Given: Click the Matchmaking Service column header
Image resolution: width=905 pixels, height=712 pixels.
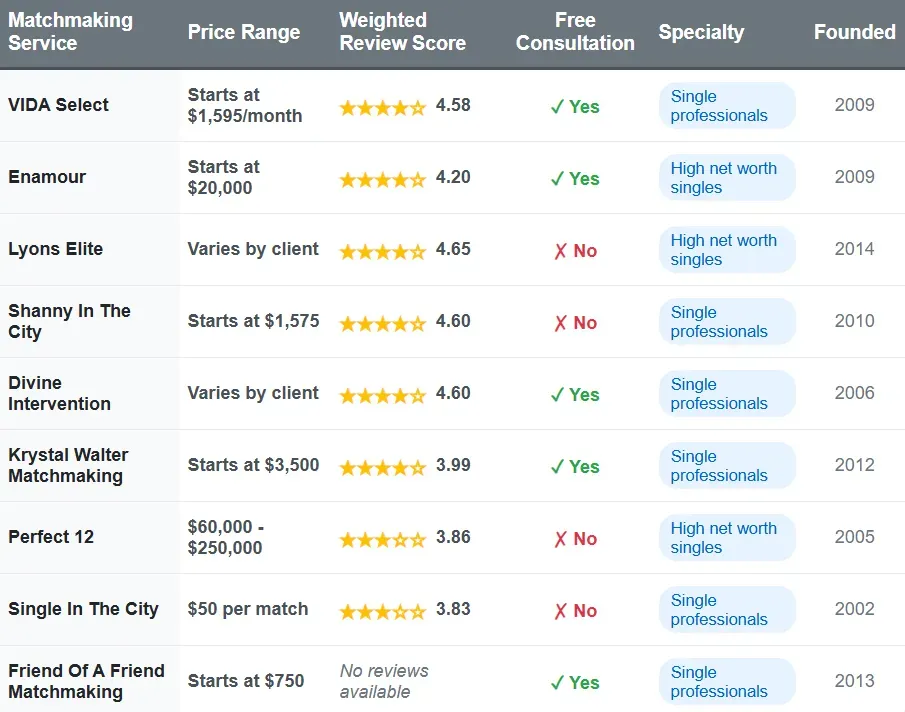Looking at the screenshot, I should point(70,32).
